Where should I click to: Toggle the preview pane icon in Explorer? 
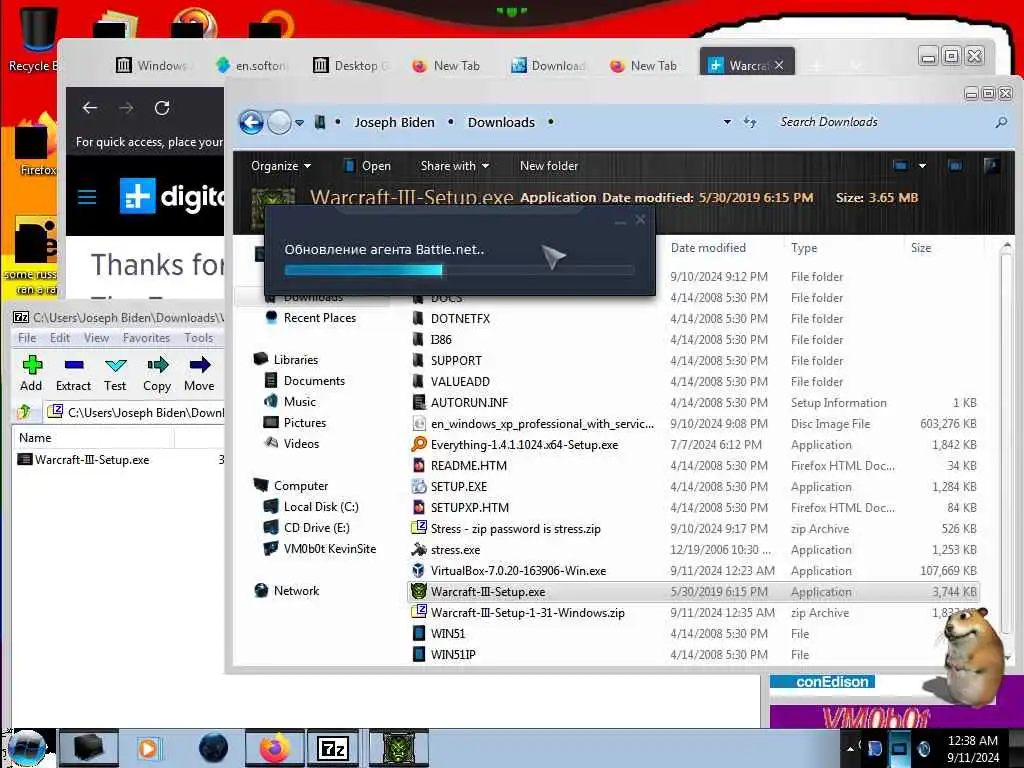(x=955, y=166)
